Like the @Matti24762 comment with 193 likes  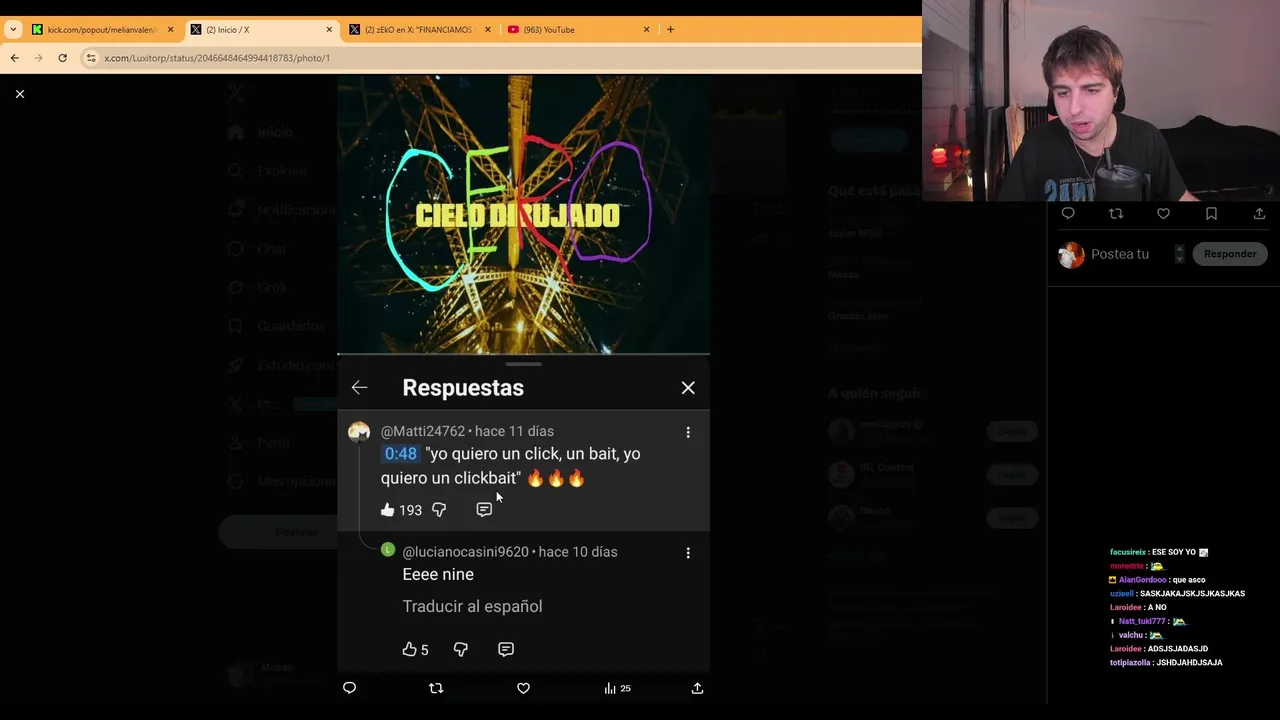(388, 510)
